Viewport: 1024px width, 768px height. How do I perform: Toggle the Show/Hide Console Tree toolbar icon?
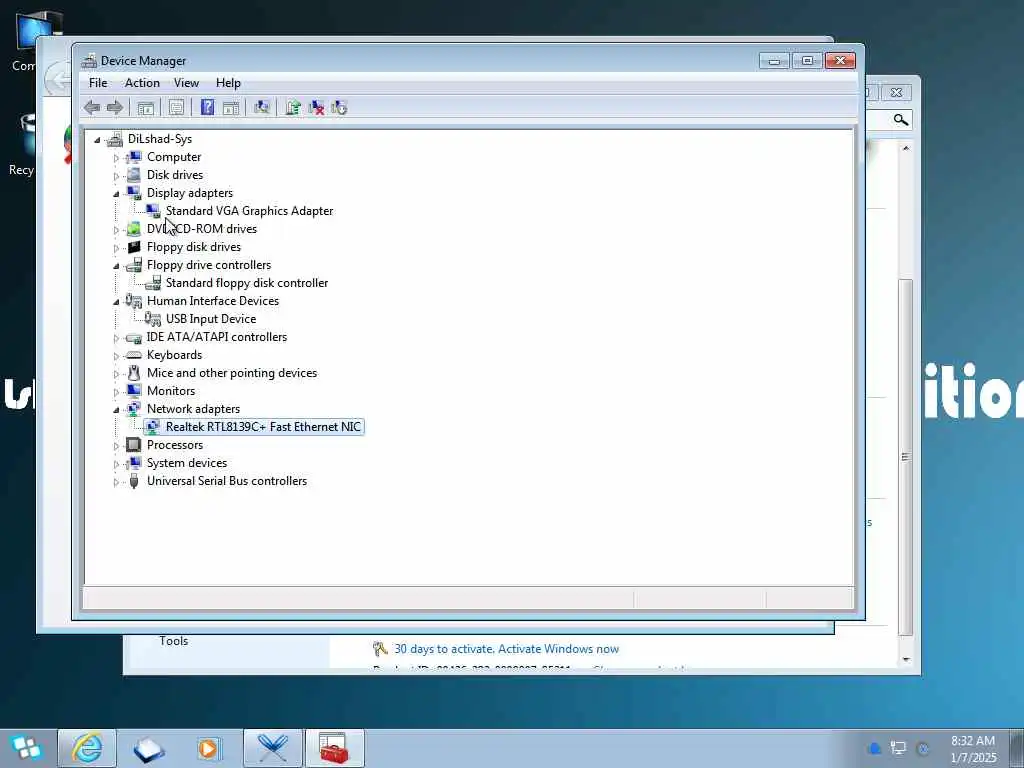coord(146,108)
